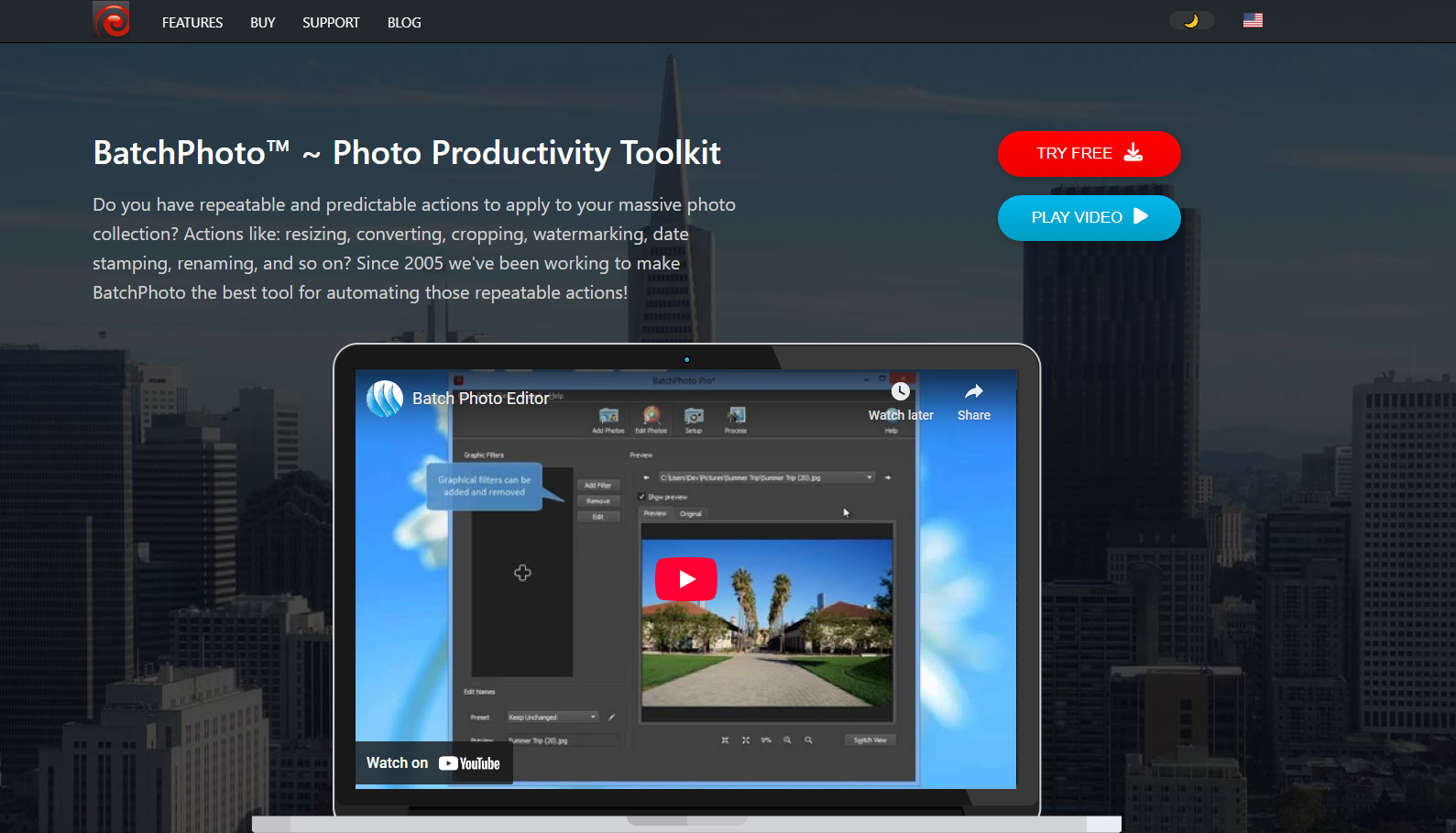Click the TRY FREE download button

pos(1089,154)
